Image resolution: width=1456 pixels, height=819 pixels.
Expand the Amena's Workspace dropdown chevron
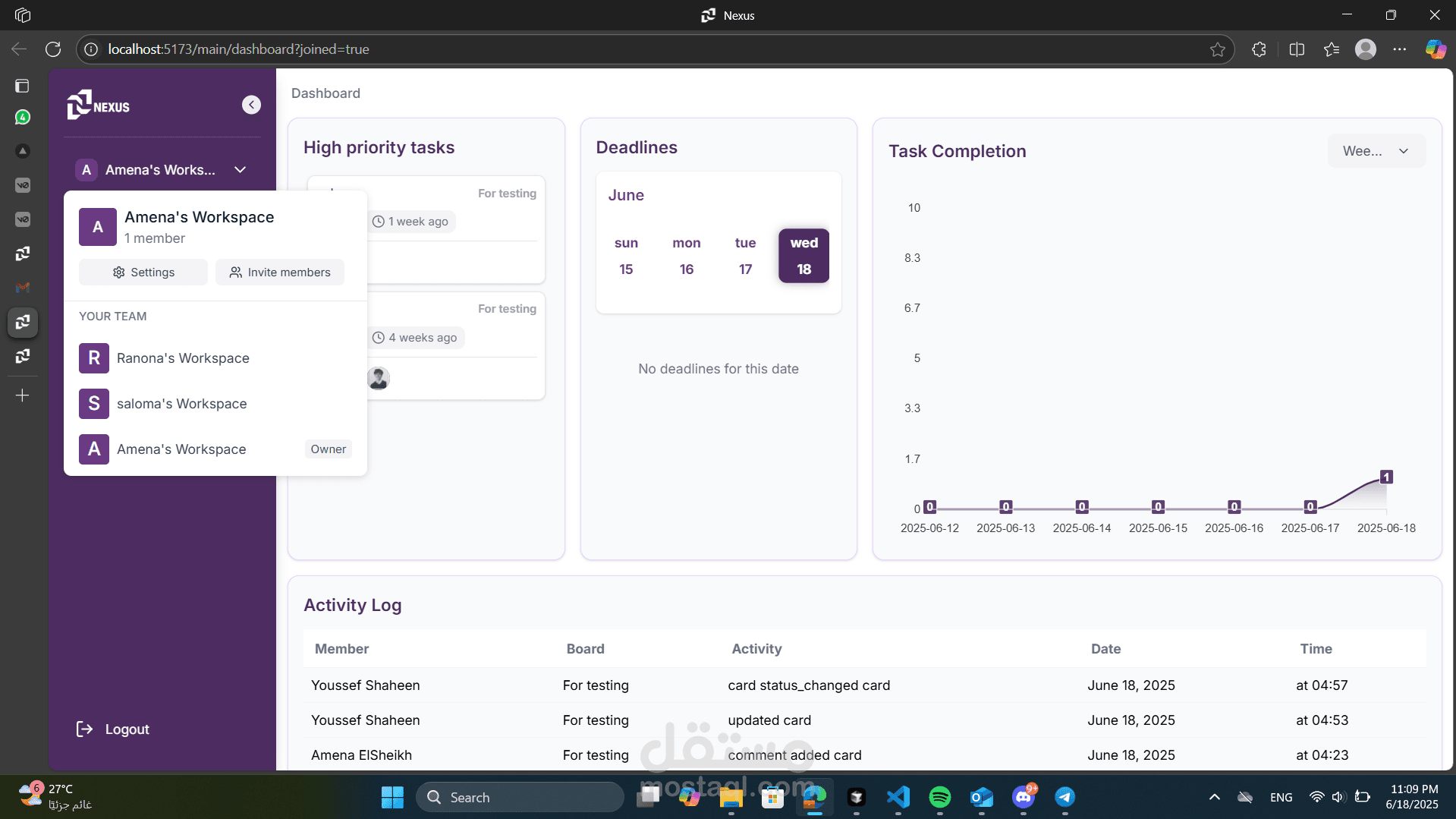240,169
